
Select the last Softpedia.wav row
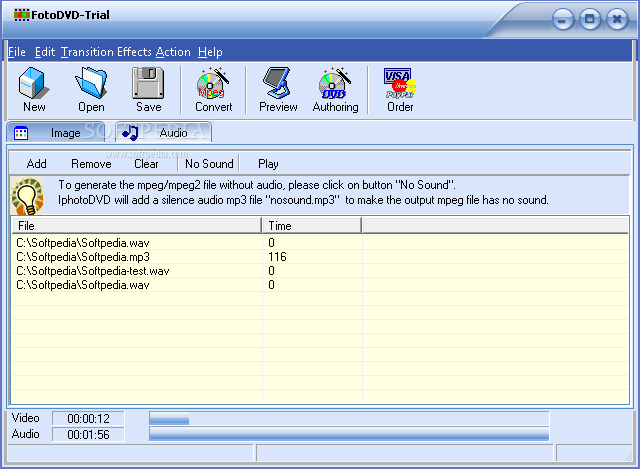pyautogui.click(x=320, y=285)
